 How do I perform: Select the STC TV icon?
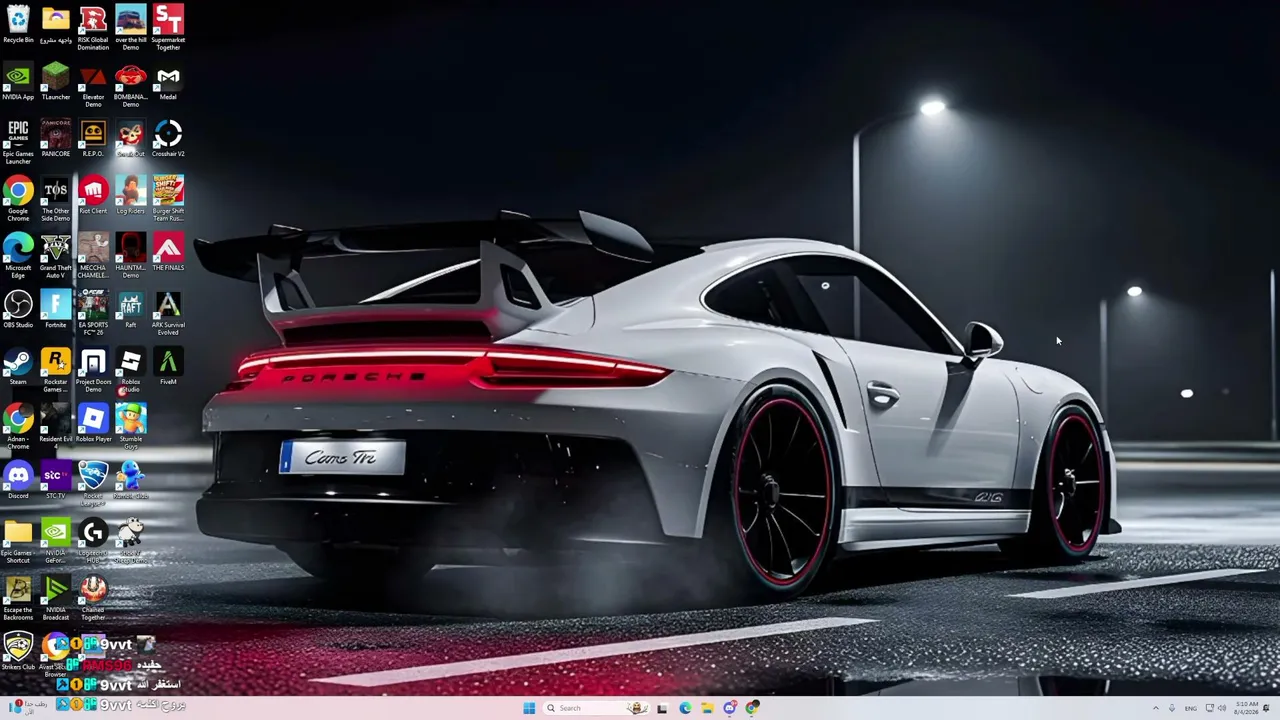56,481
